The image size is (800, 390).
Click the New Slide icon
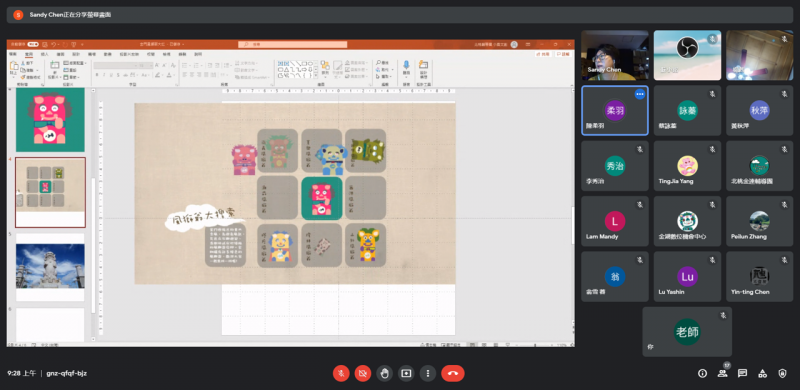pyautogui.click(x=55, y=65)
